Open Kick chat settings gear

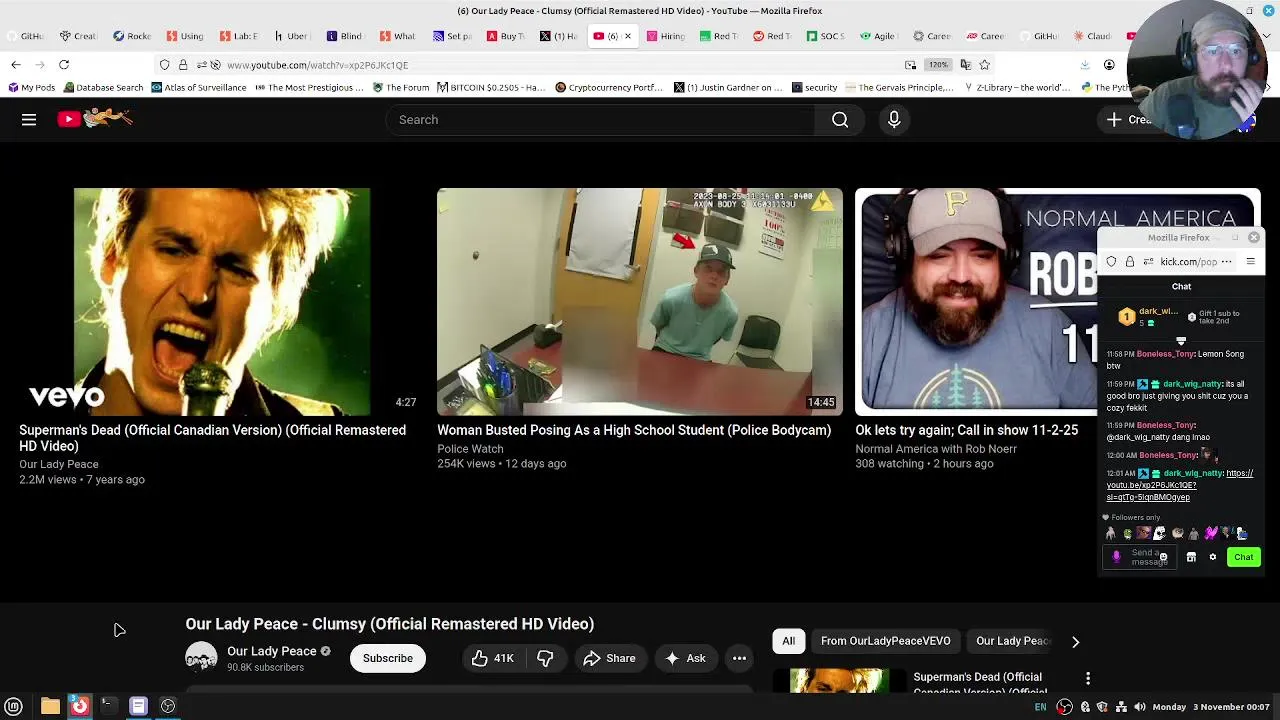coord(1212,557)
